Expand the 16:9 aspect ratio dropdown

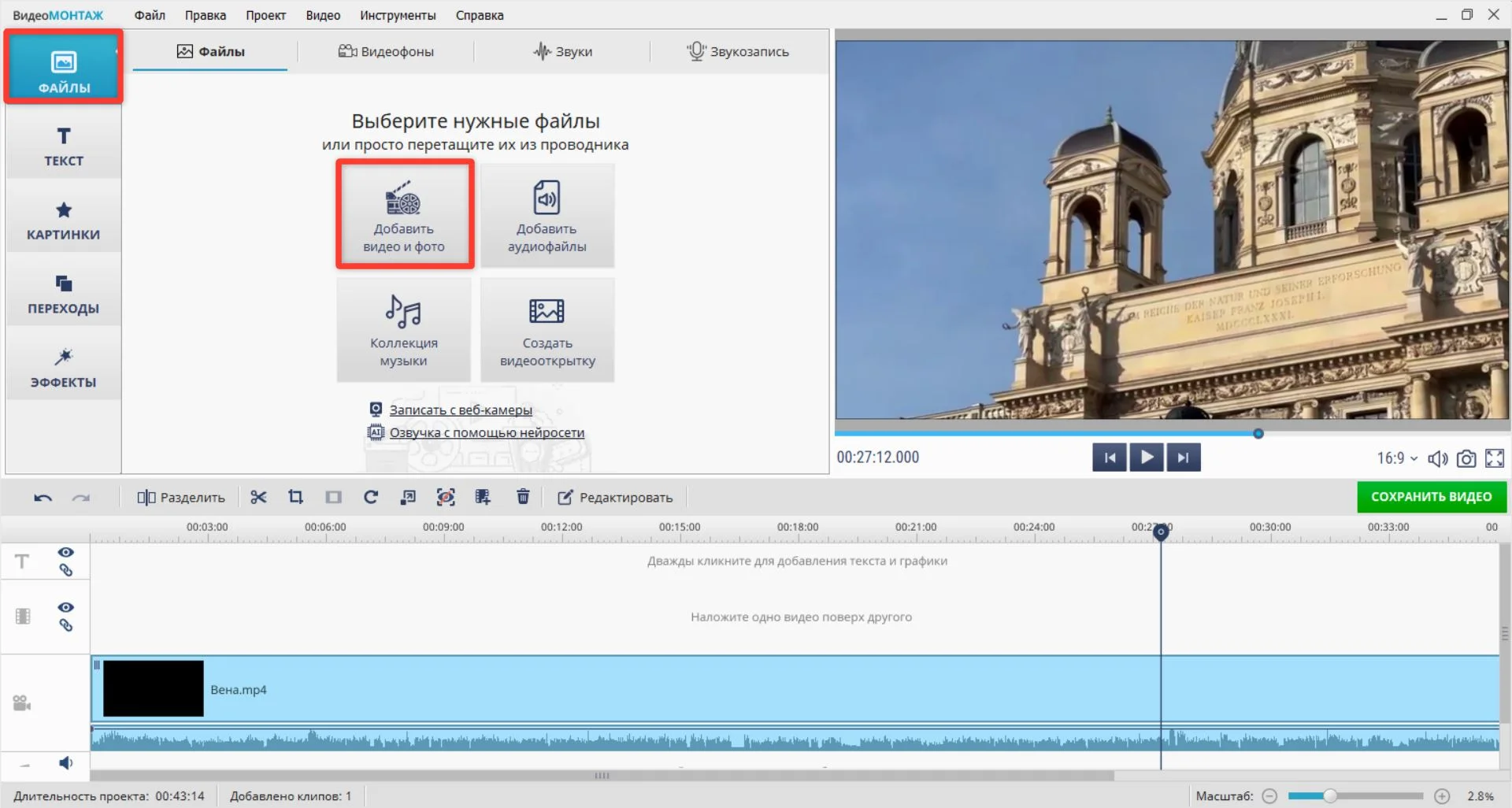[x=1396, y=458]
